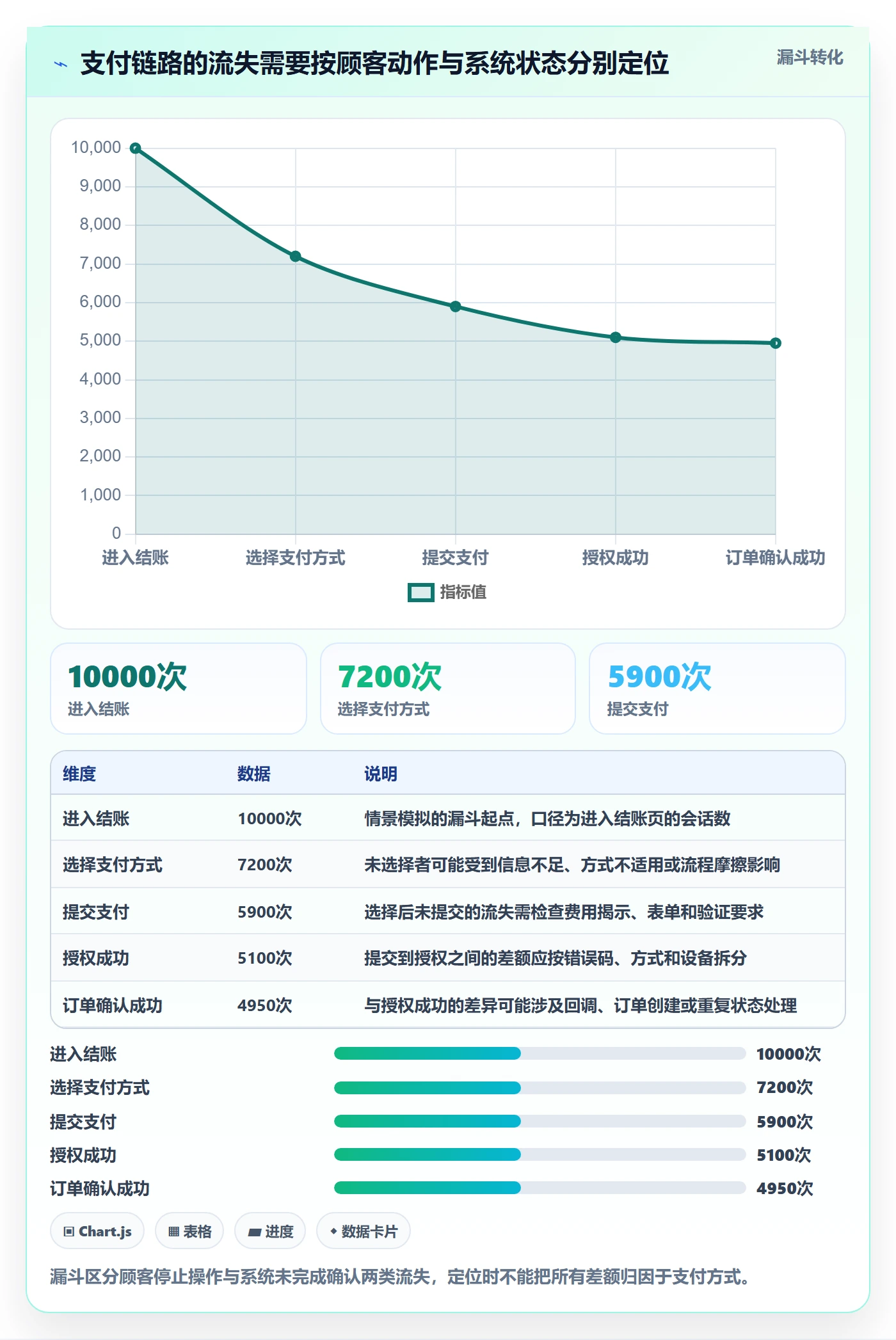Click the 说明 column header
The image size is (896, 1340).
pos(381,774)
